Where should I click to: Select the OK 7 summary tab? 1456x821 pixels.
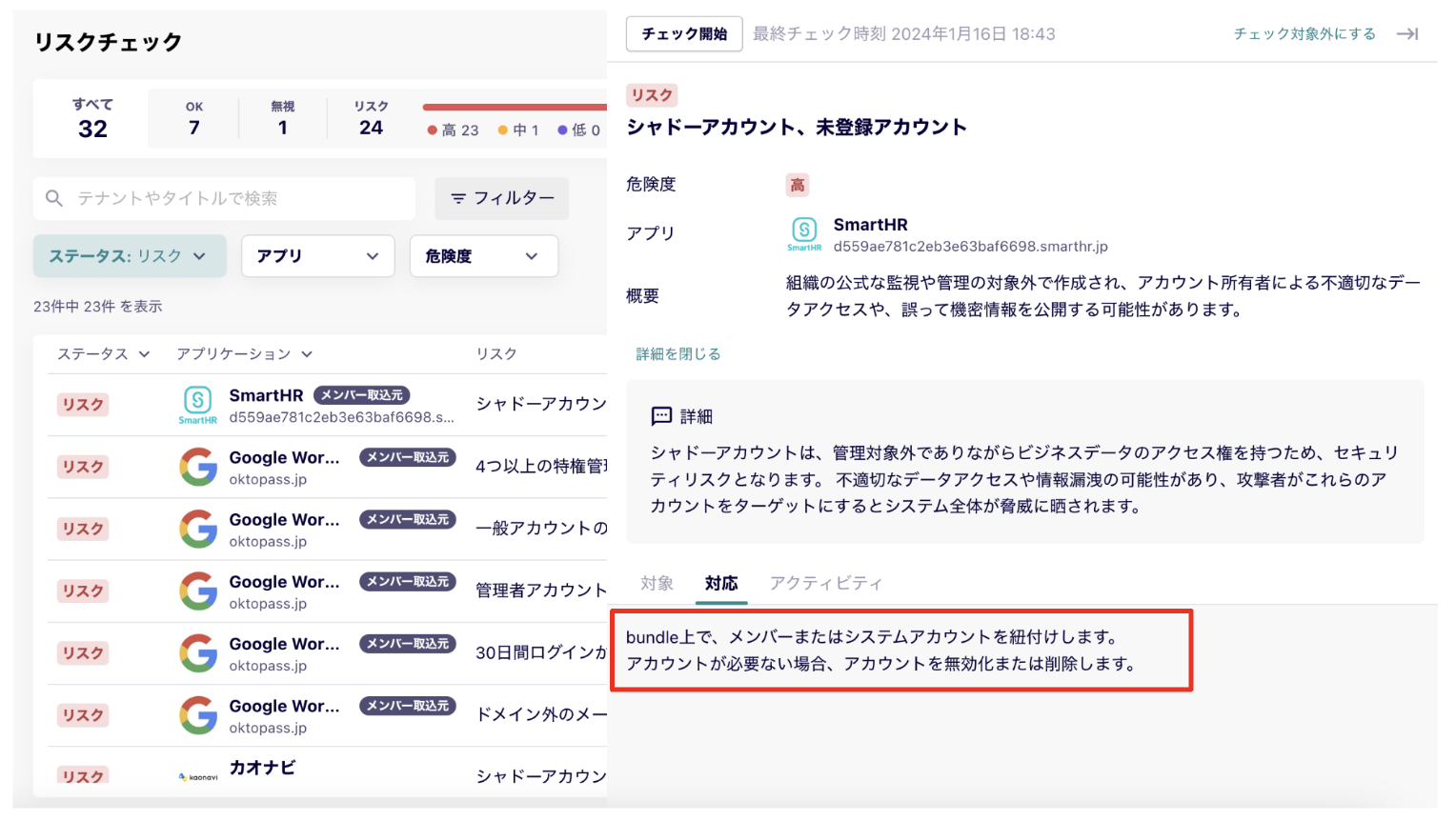[x=194, y=119]
